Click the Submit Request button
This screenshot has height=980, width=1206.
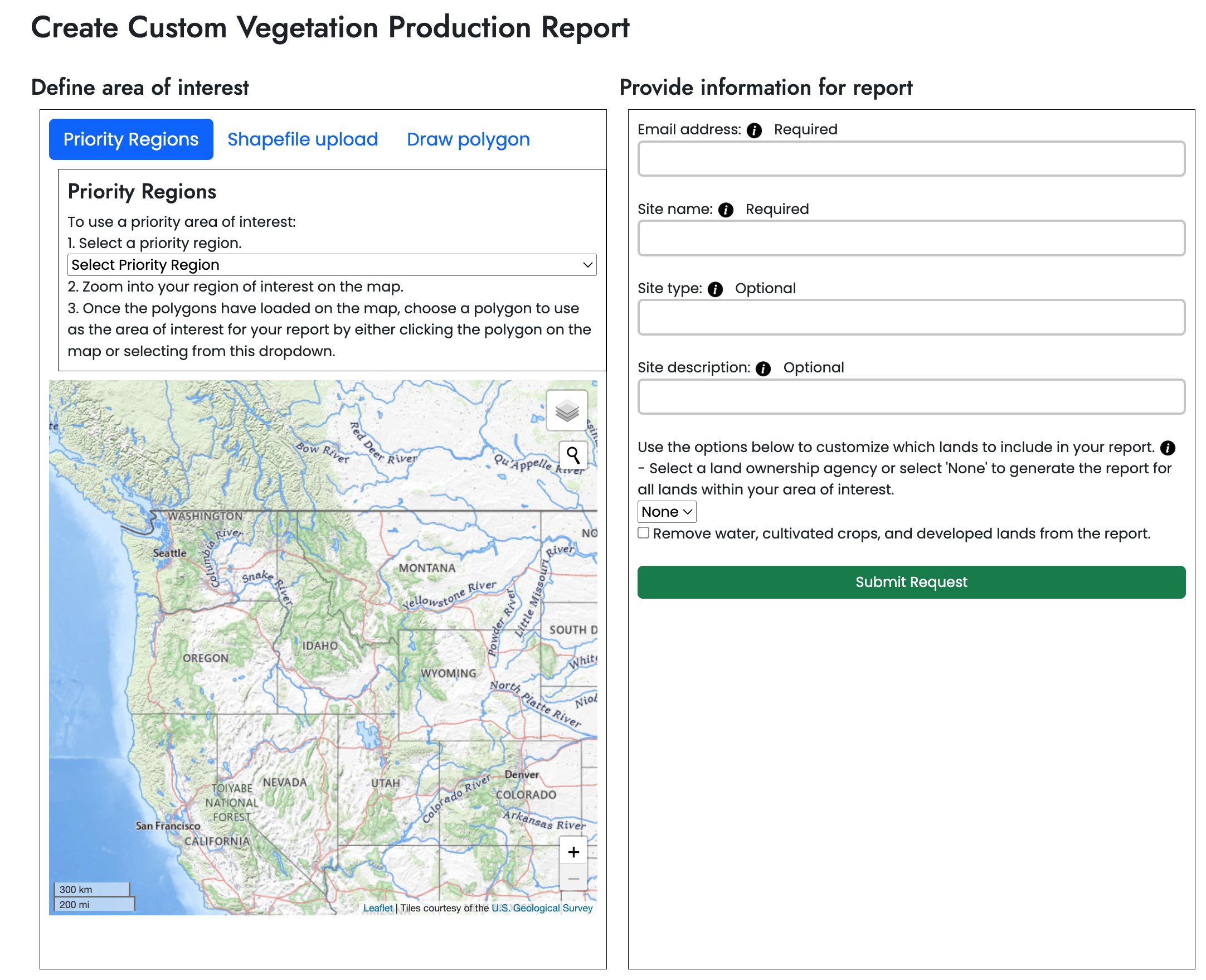pyautogui.click(x=911, y=582)
